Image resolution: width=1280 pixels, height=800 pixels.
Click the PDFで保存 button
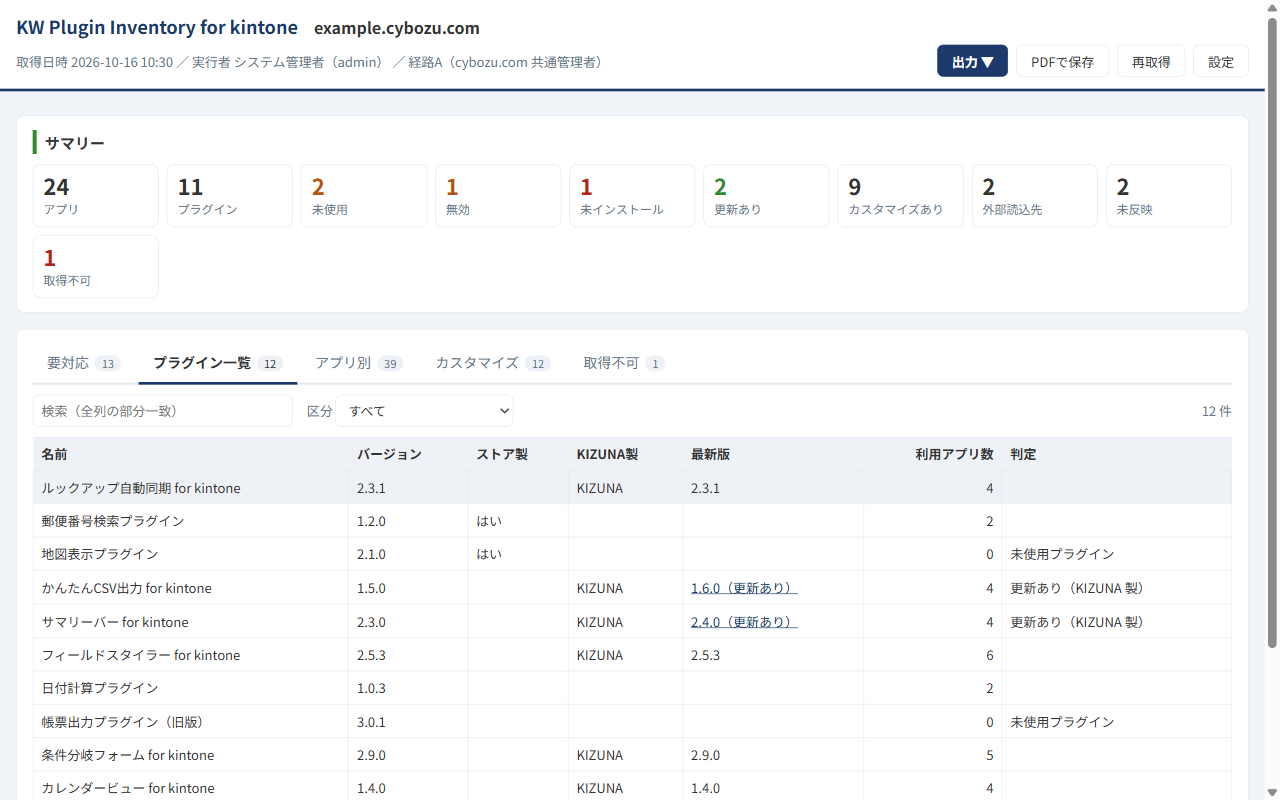click(1062, 61)
